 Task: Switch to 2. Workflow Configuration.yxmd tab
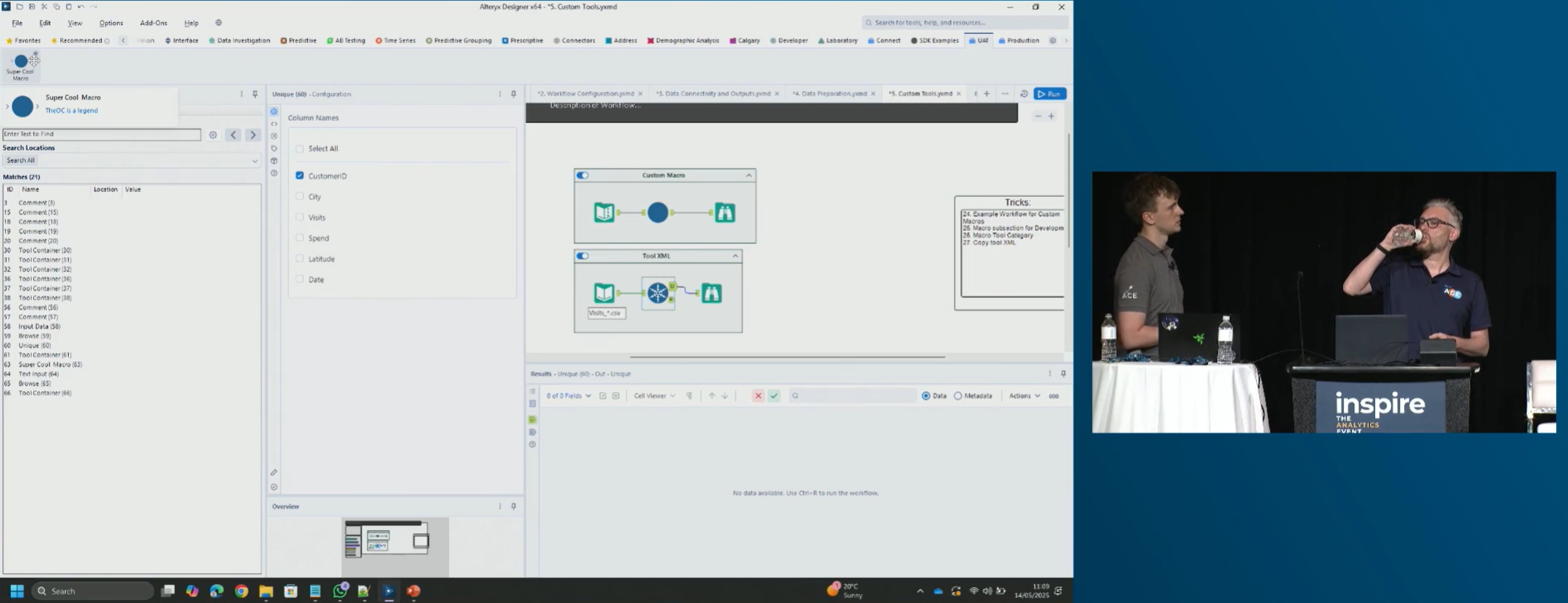pos(585,94)
